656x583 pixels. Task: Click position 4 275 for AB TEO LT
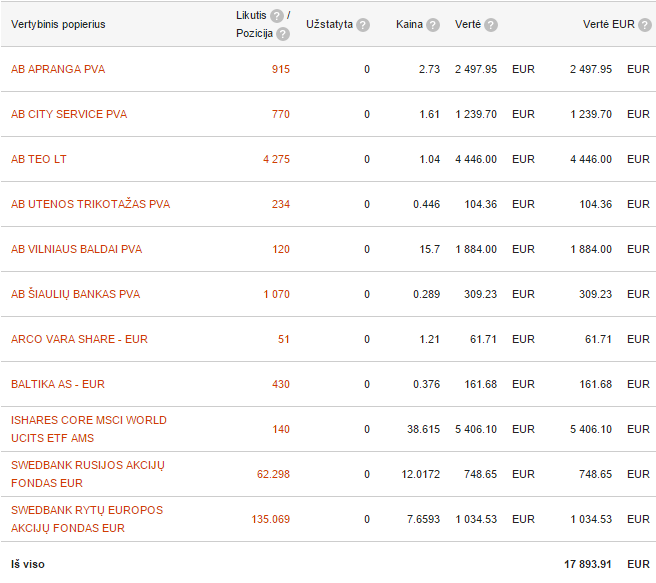click(x=277, y=159)
